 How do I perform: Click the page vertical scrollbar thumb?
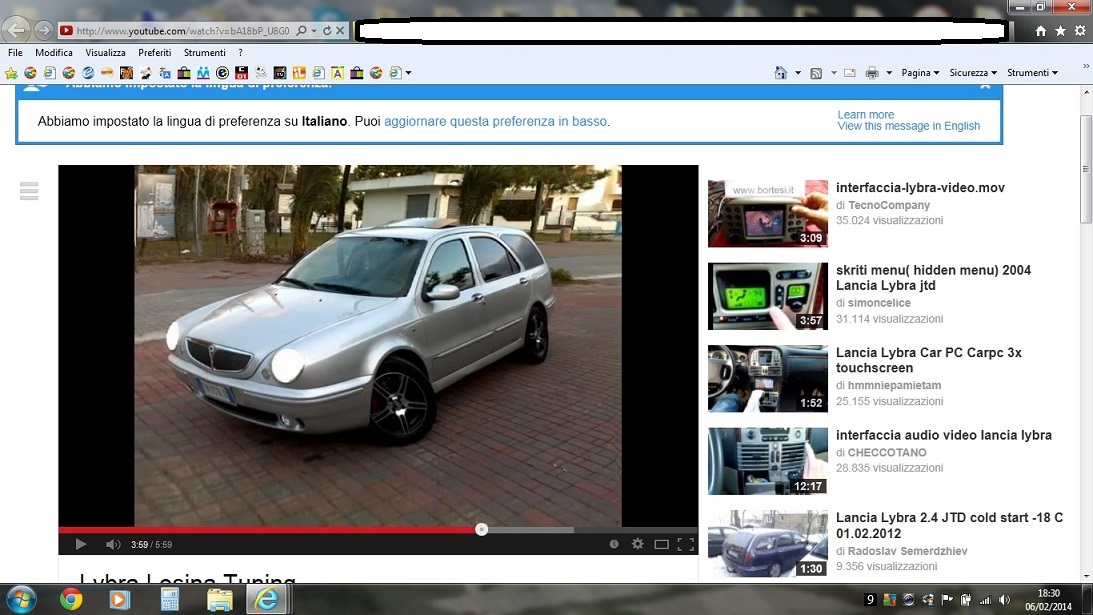tap(1085, 169)
